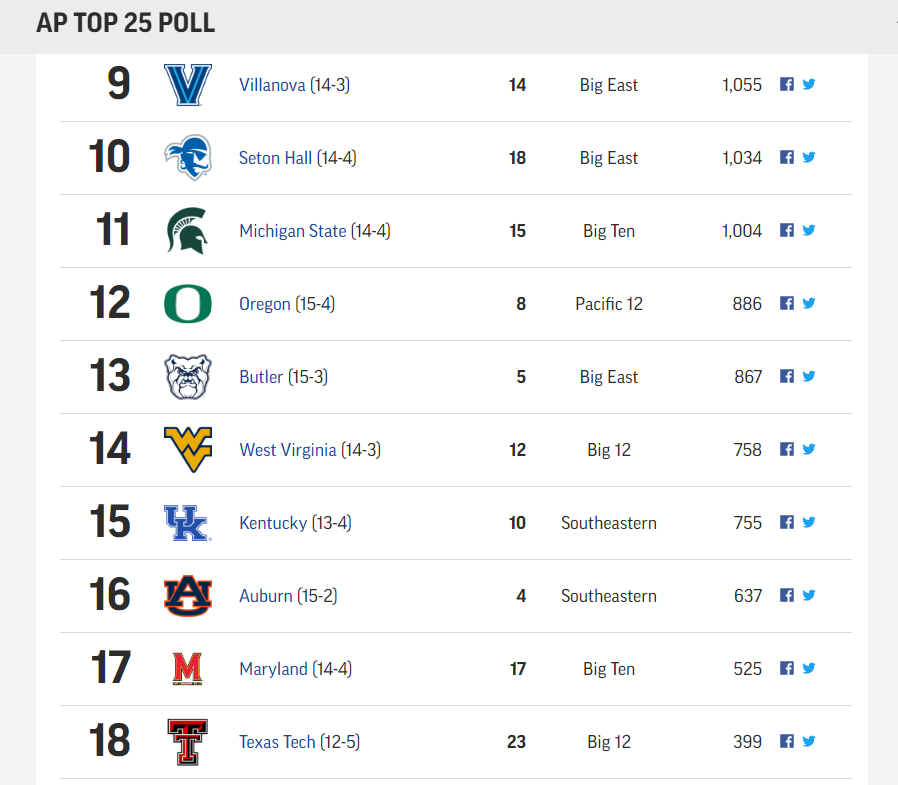Share Michigan State ranking on Facebook

pyautogui.click(x=787, y=230)
